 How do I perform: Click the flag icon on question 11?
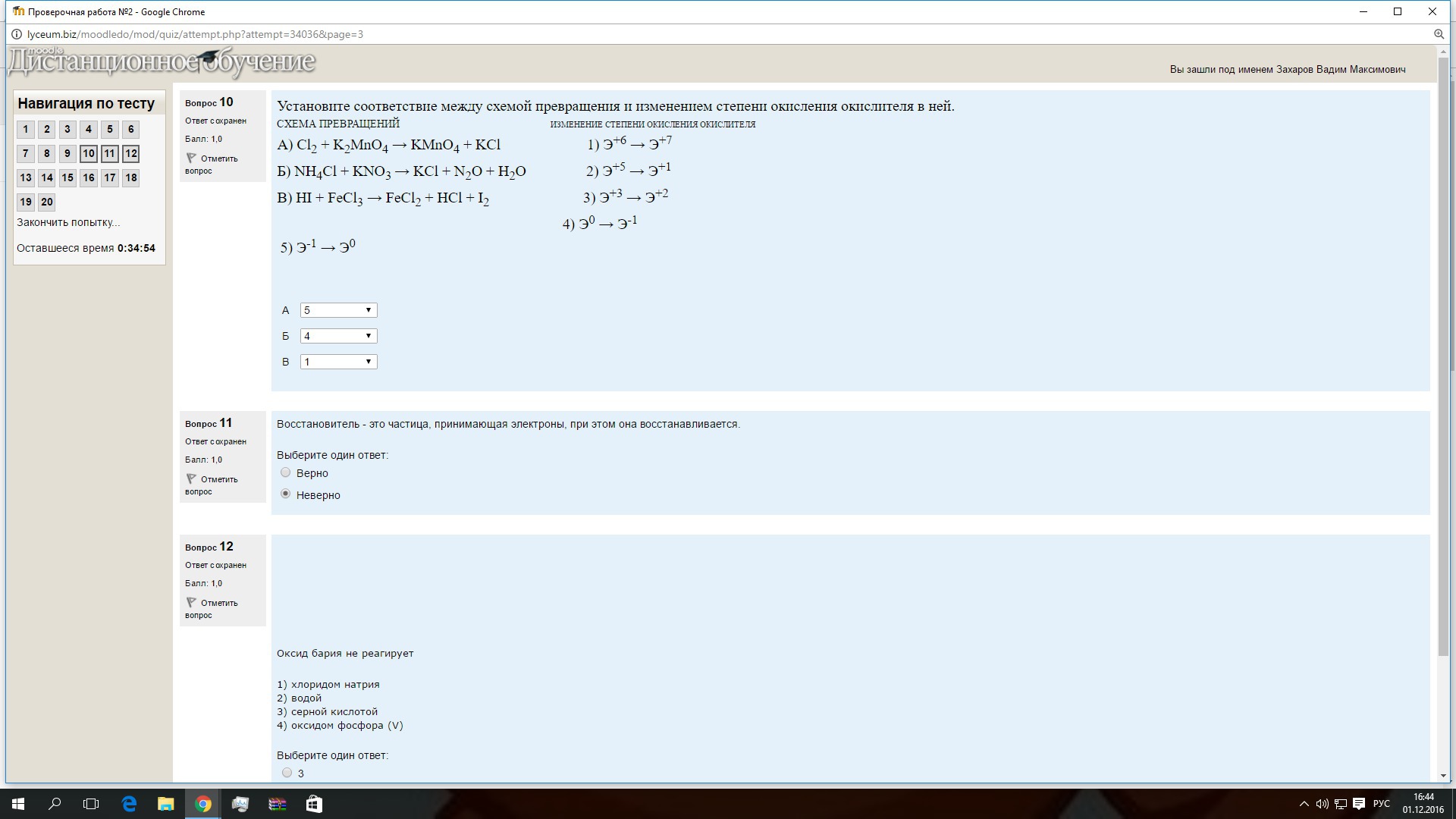191,479
